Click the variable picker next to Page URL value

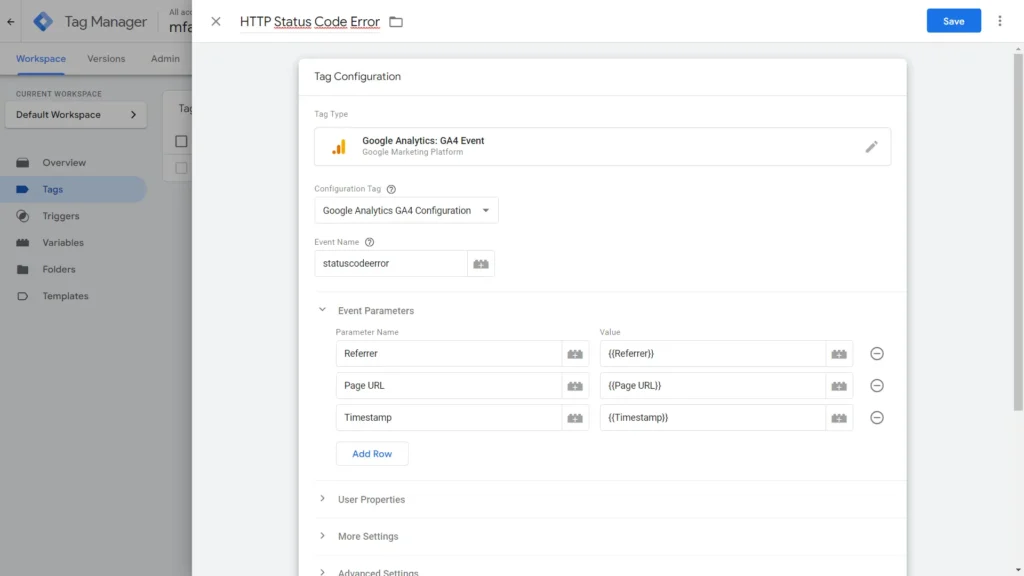[x=839, y=385]
